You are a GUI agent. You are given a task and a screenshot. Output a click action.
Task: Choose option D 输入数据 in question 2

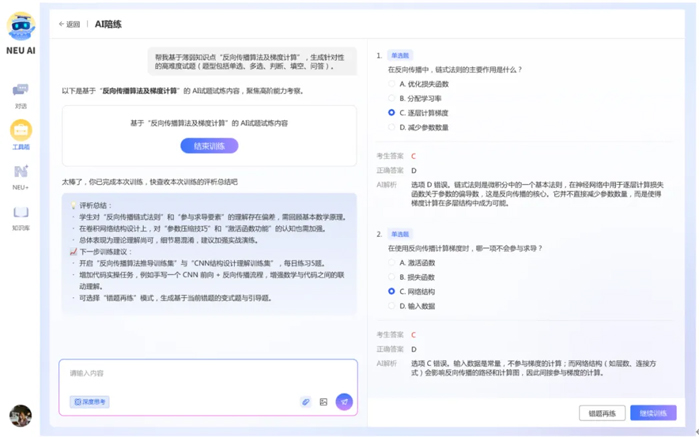391,306
